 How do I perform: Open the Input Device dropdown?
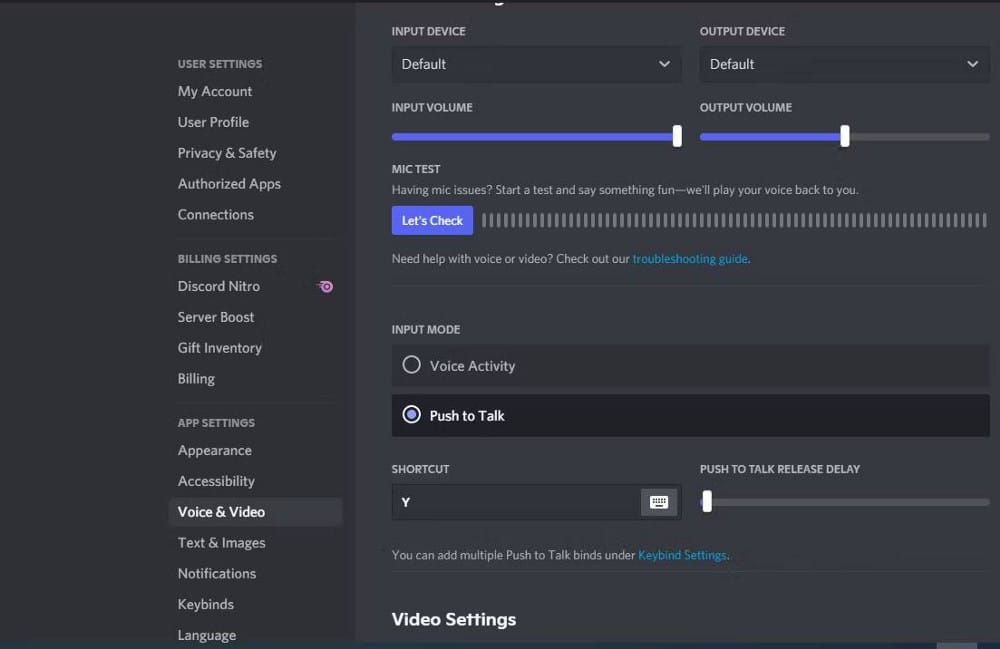coord(536,64)
